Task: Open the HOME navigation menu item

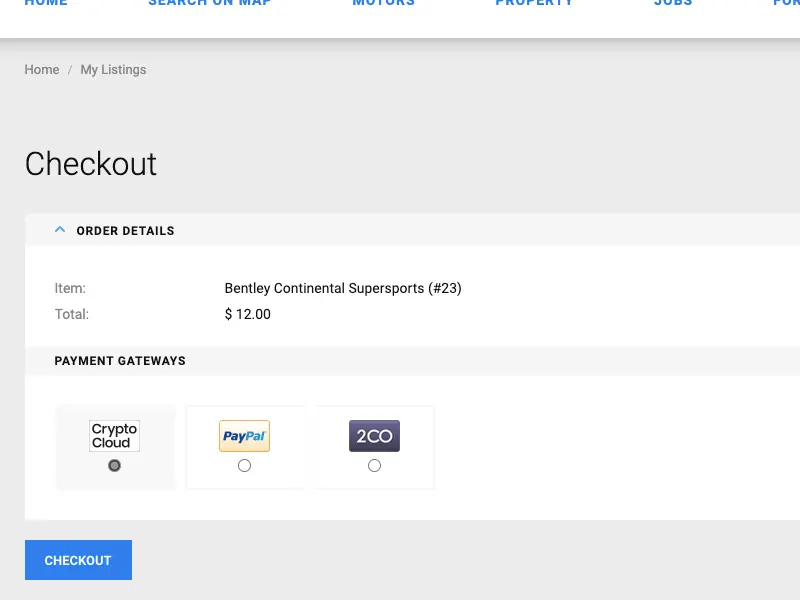Action: click(46, 3)
